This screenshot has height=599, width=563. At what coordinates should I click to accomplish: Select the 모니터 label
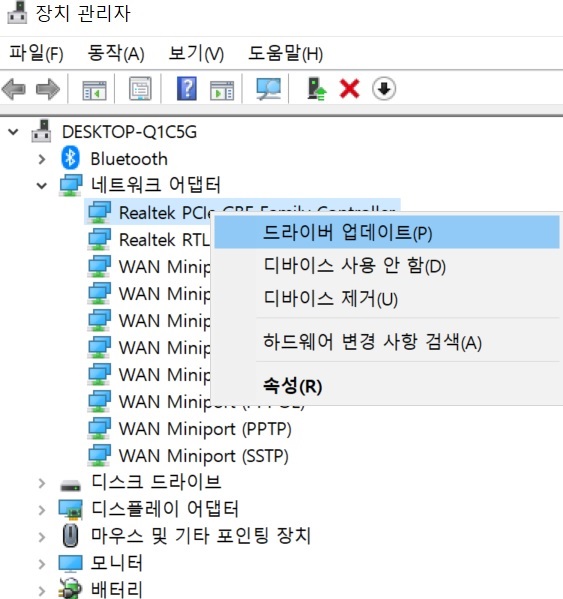coord(116,563)
